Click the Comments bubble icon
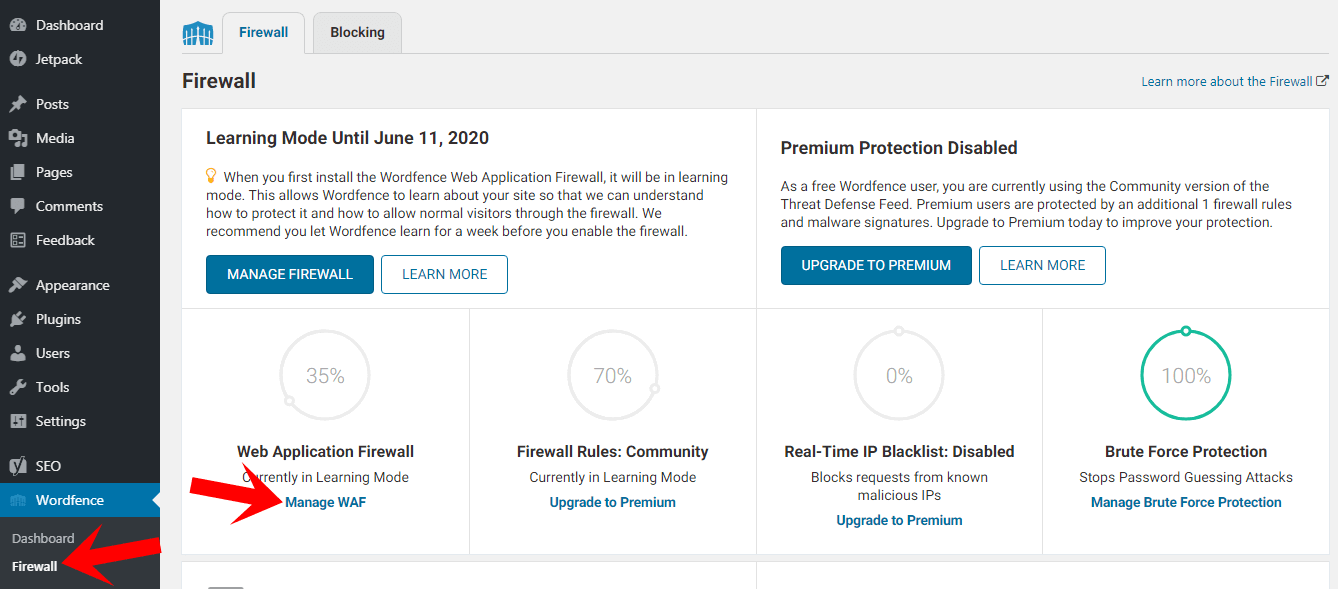Image resolution: width=1338 pixels, height=589 pixels. (x=17, y=206)
